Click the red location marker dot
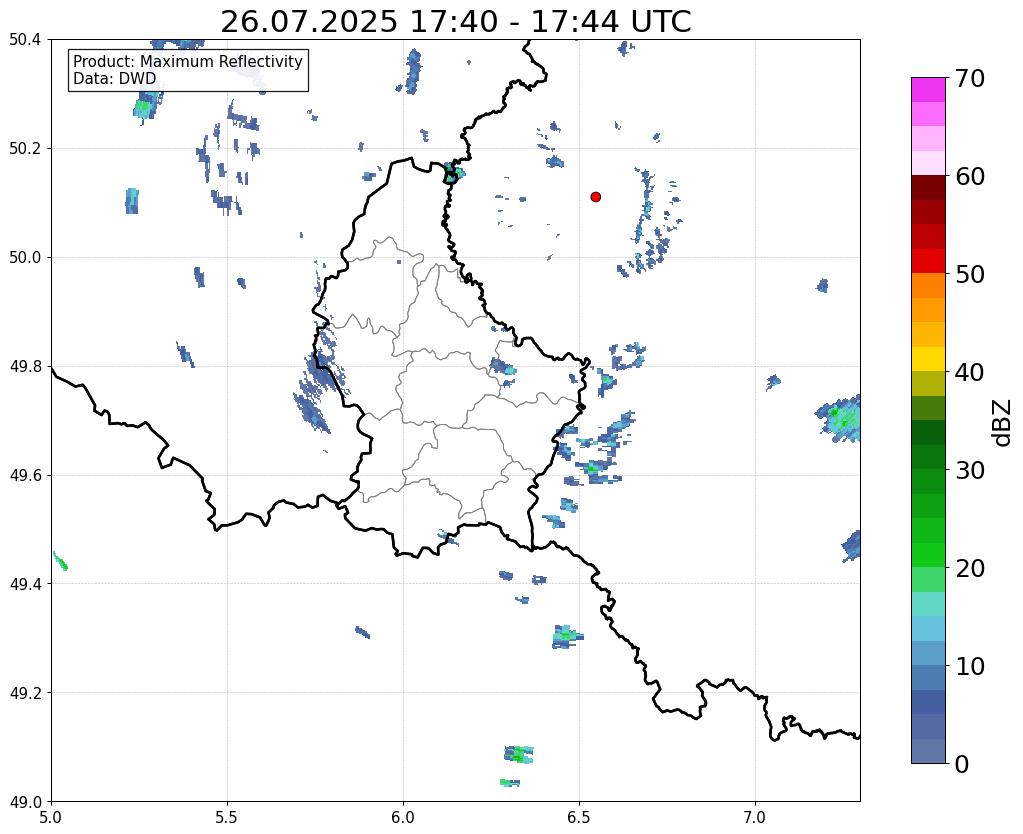Image resolution: width=1023 pixels, height=834 pixels. (595, 197)
